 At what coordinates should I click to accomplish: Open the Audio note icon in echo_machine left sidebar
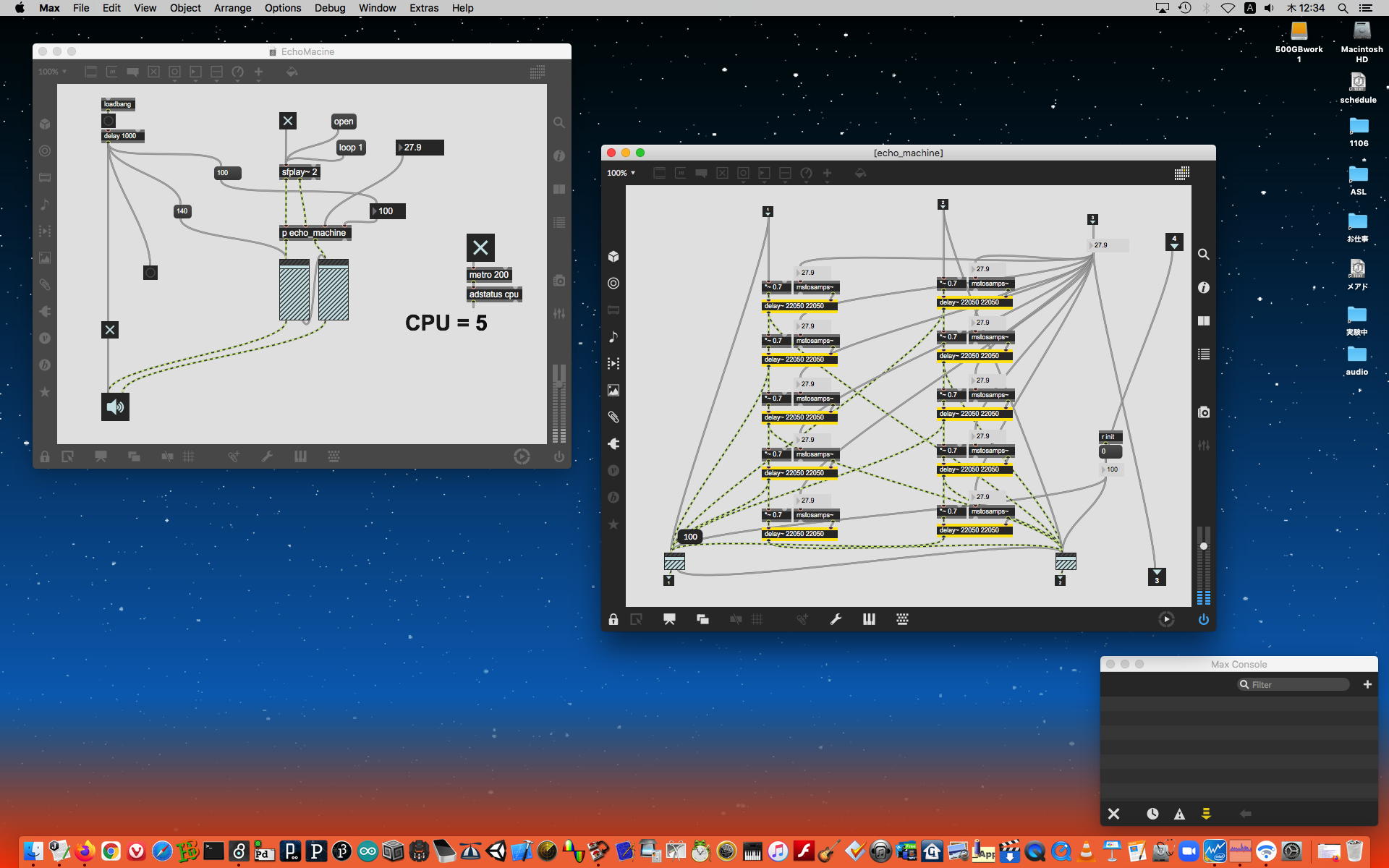tap(613, 337)
